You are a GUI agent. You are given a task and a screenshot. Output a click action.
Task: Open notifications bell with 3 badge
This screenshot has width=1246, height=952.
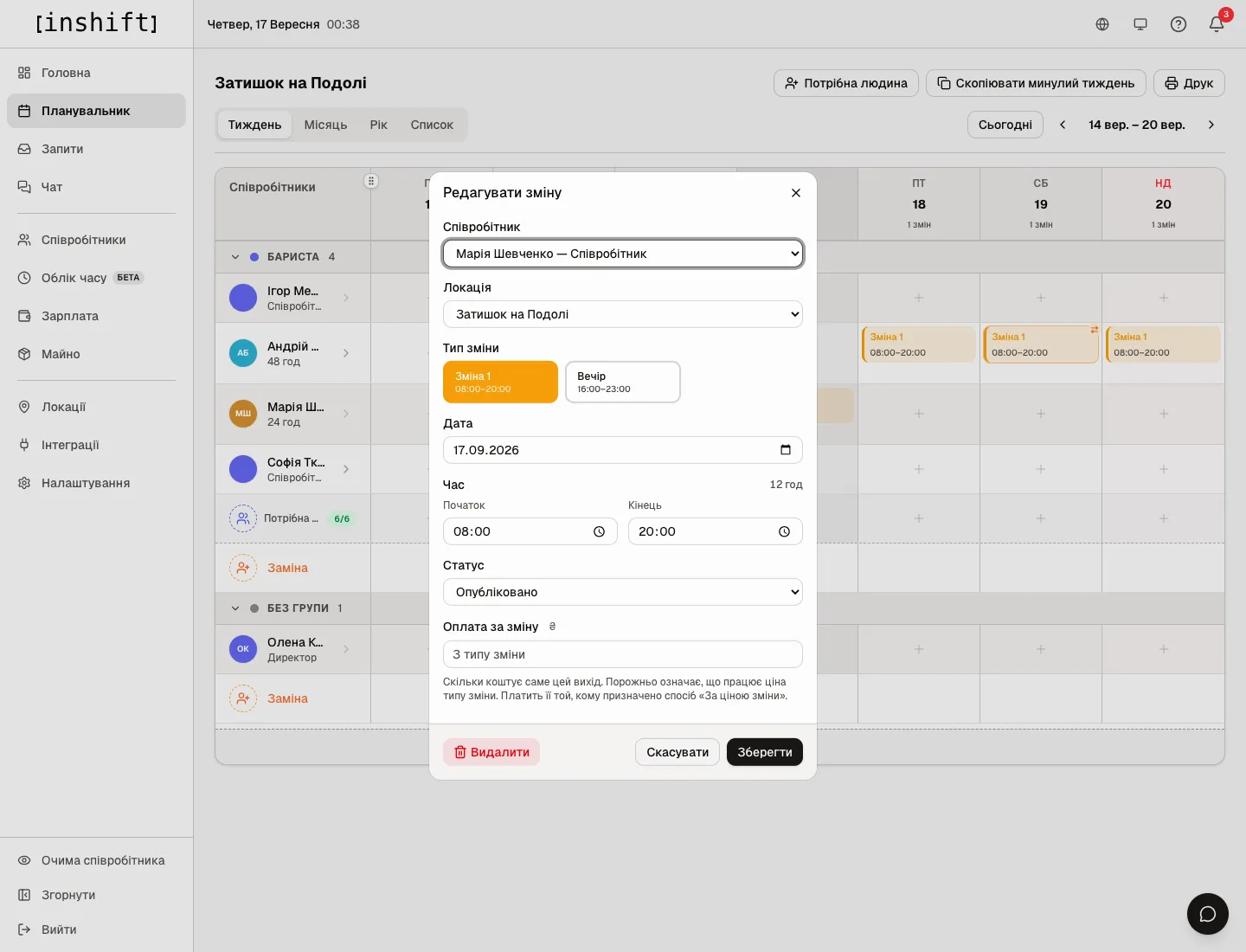[1217, 24]
